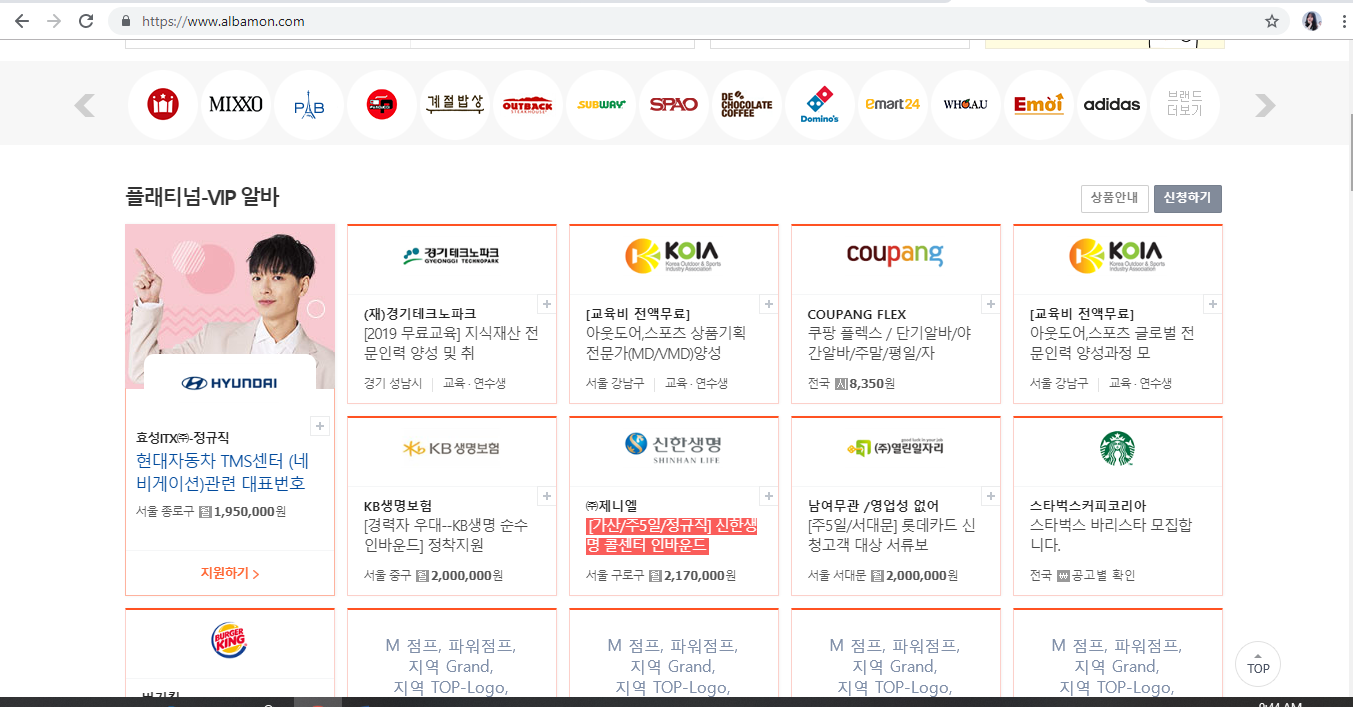This screenshot has height=707, width=1353.
Task: Choose the De Chocolate Coffee brand logo
Action: [x=747, y=105]
